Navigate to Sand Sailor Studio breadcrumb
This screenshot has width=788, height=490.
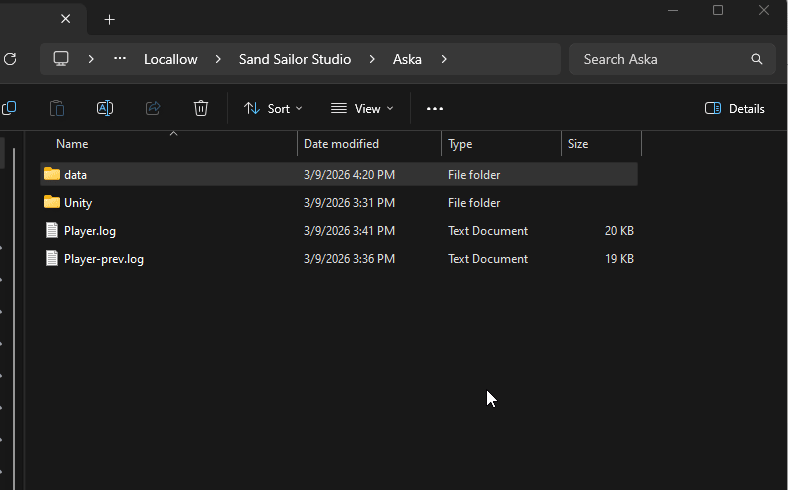(x=295, y=59)
